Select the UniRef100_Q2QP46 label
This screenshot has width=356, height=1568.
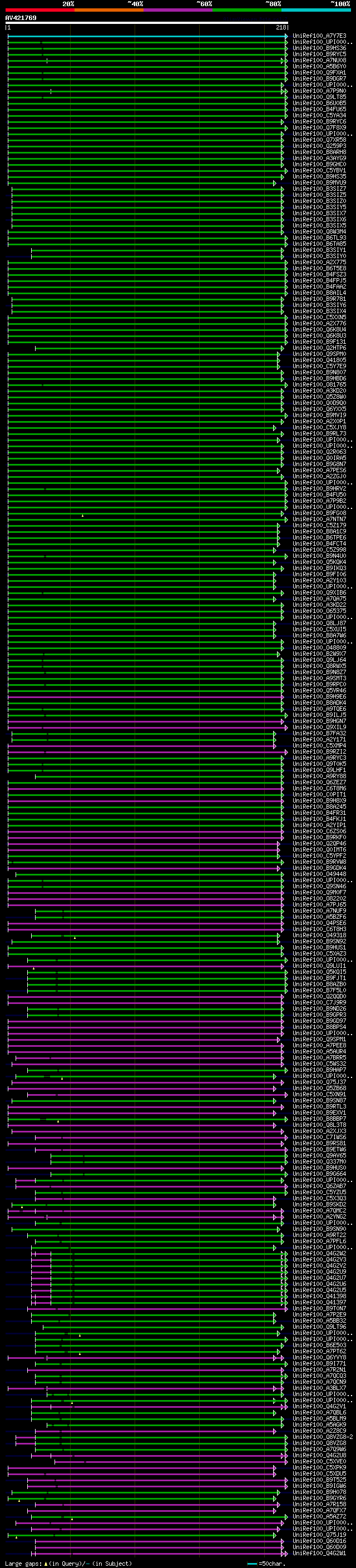319,843
